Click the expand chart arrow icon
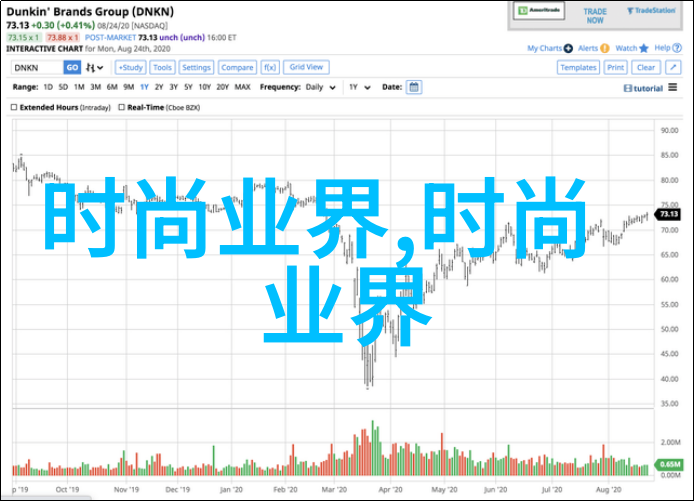The width and height of the screenshot is (695, 502). coord(673,67)
